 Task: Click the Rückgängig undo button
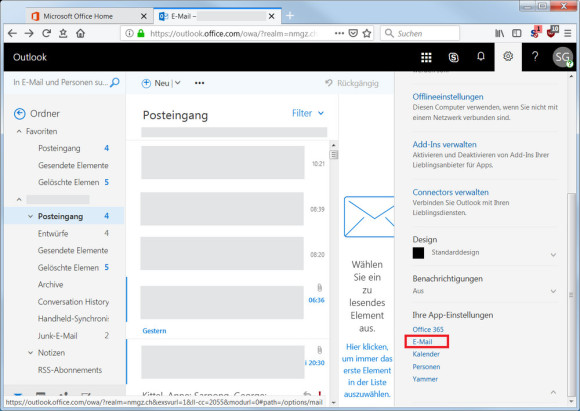coord(352,83)
